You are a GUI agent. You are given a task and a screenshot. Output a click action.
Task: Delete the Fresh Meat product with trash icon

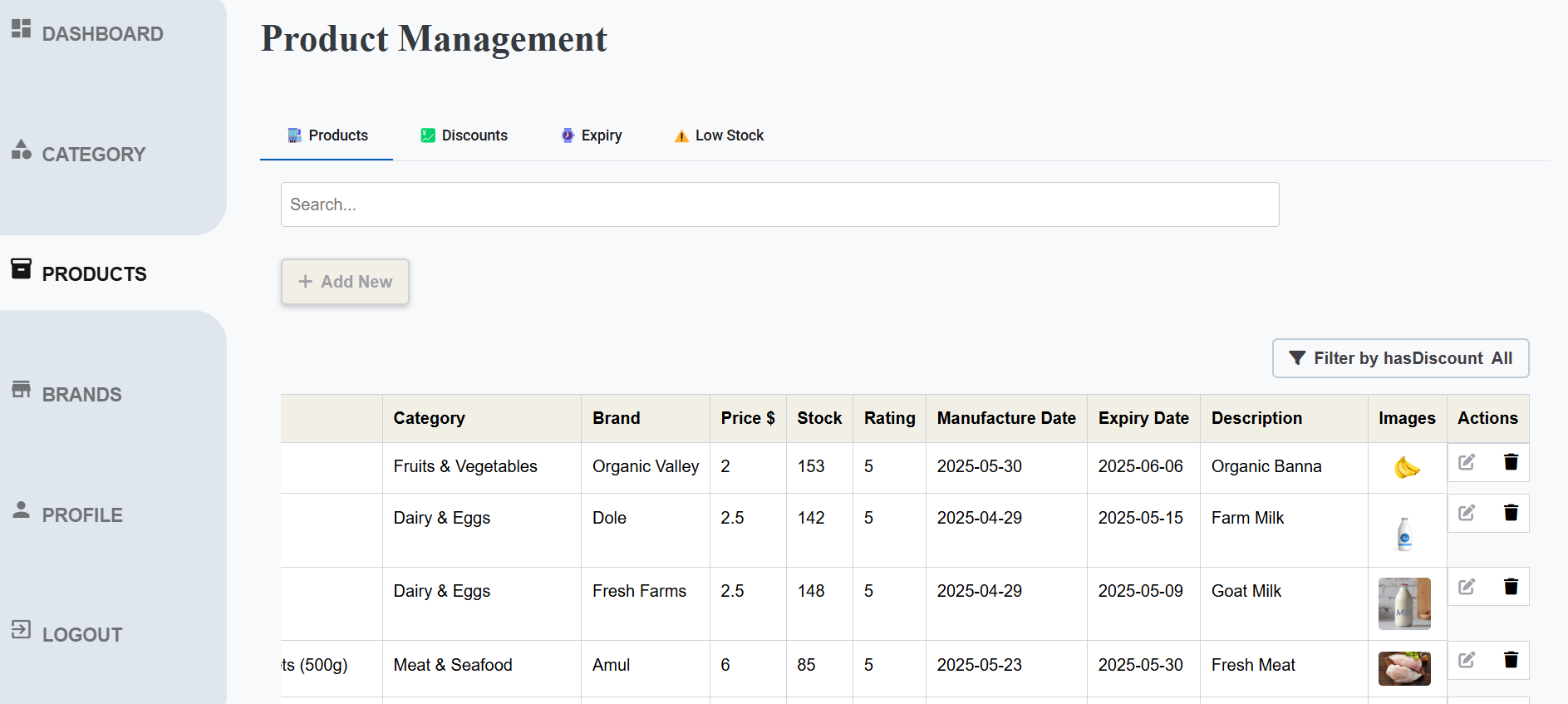coord(1511,660)
